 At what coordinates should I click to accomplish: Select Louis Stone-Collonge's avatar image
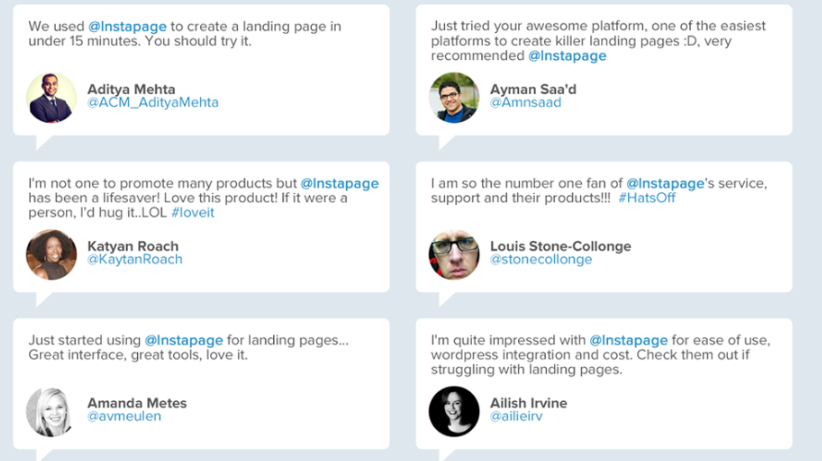(454, 255)
